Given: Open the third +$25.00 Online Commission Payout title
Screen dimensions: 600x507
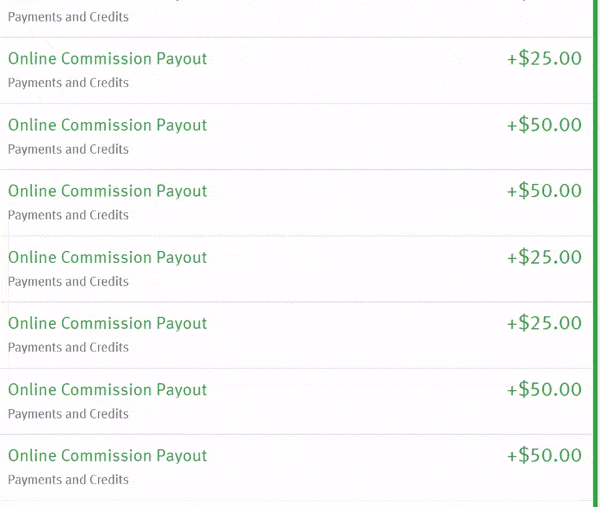Looking at the screenshot, I should click(108, 324).
